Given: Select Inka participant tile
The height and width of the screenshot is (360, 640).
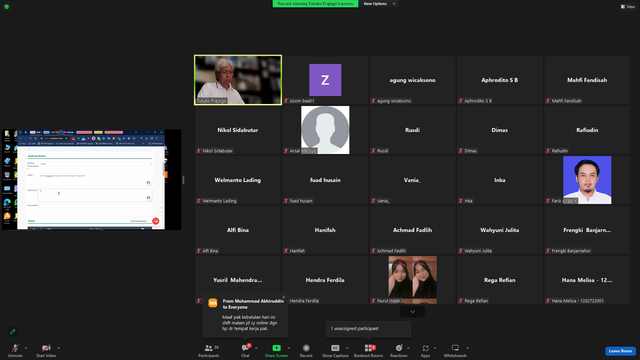Looking at the screenshot, I should (500, 180).
